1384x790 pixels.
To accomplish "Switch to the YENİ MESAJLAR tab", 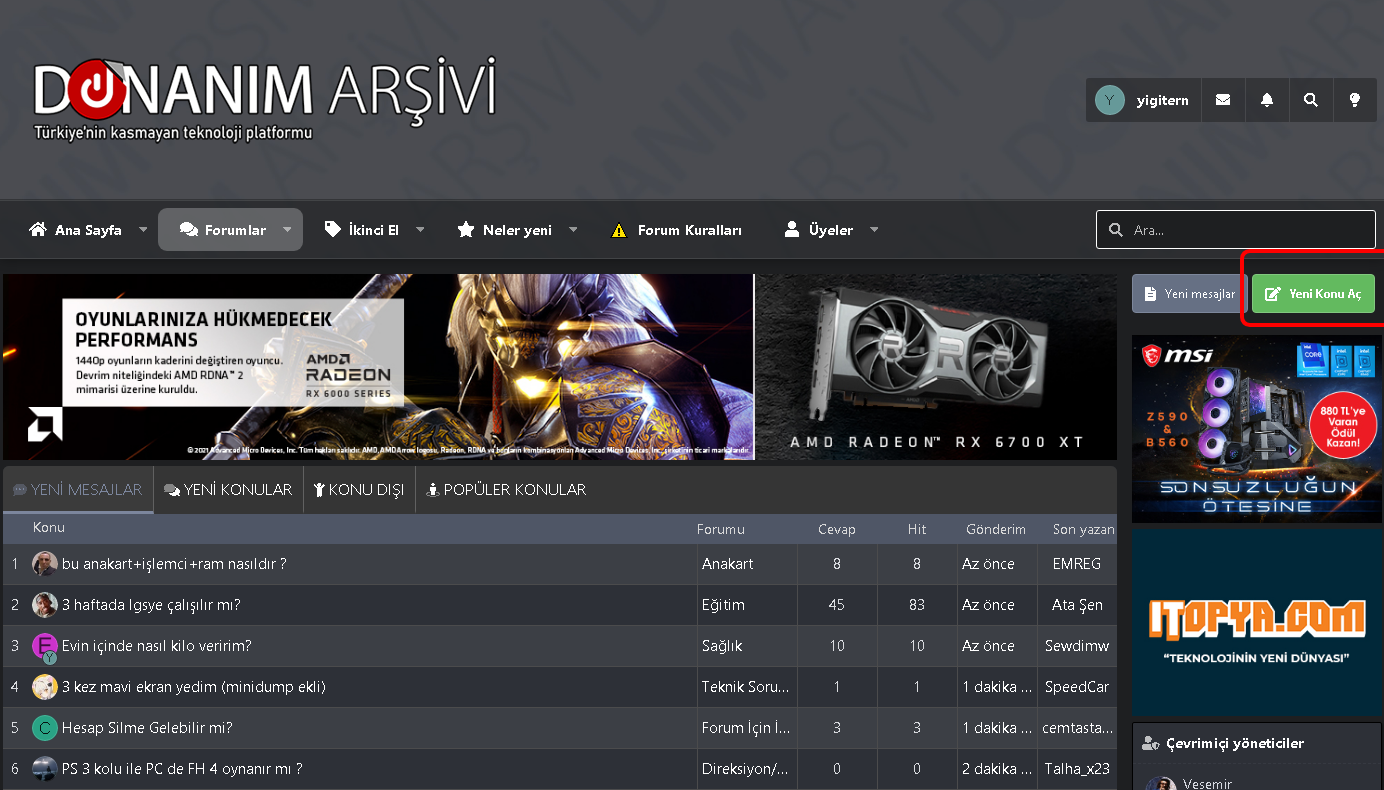I will (x=78, y=490).
